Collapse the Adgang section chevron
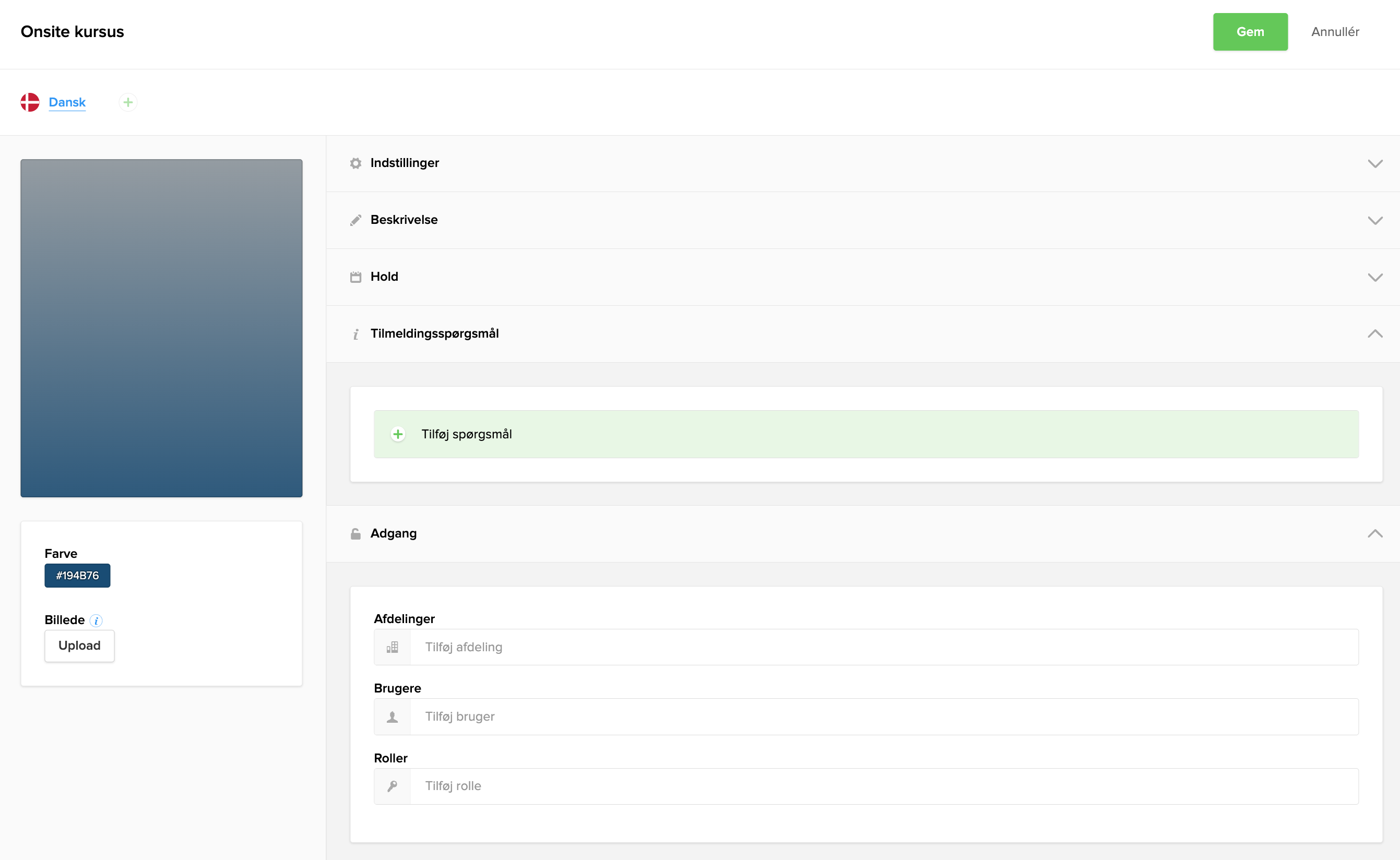The width and height of the screenshot is (1400, 860). pos(1374,533)
